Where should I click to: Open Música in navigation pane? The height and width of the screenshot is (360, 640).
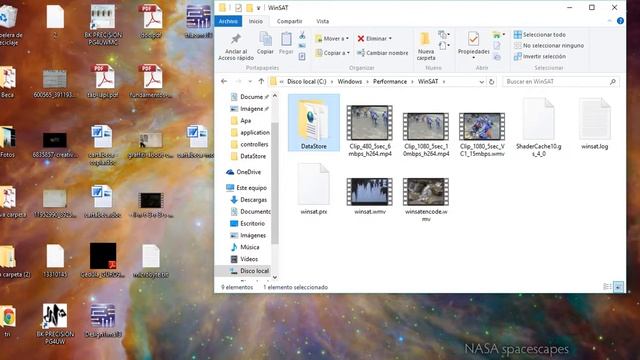[x=245, y=247]
